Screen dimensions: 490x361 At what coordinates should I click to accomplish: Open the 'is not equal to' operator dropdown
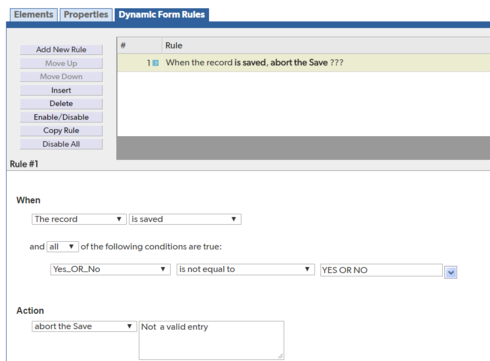click(245, 269)
